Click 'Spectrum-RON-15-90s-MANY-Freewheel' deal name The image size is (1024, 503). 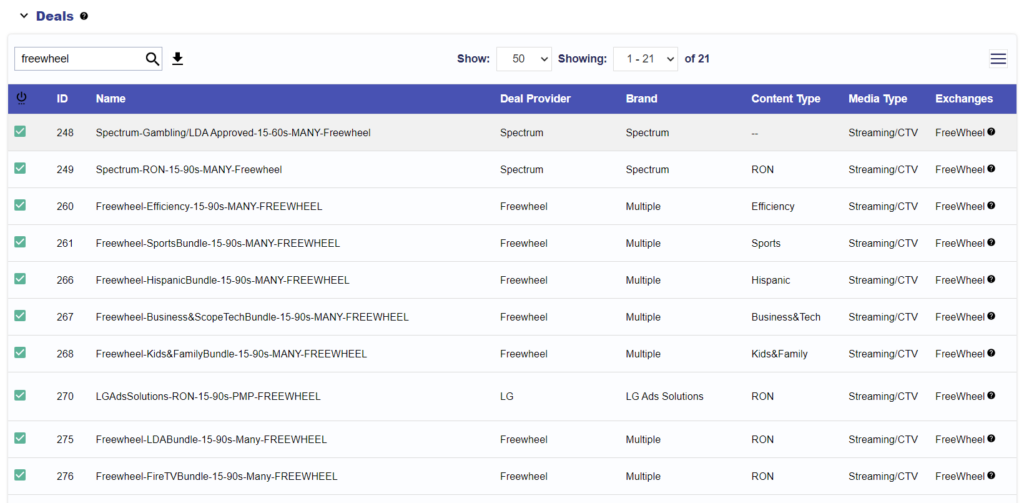click(189, 169)
